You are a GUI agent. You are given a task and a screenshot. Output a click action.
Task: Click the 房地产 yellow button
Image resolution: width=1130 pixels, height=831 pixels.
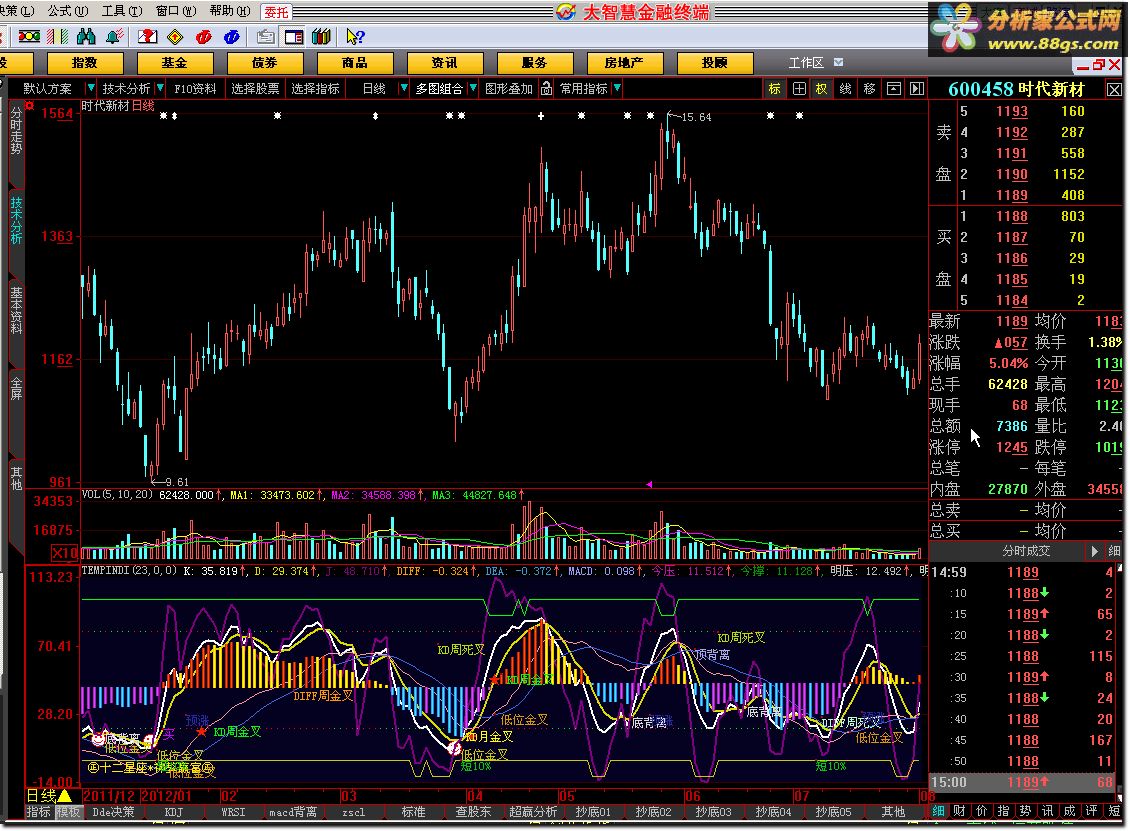tap(624, 63)
